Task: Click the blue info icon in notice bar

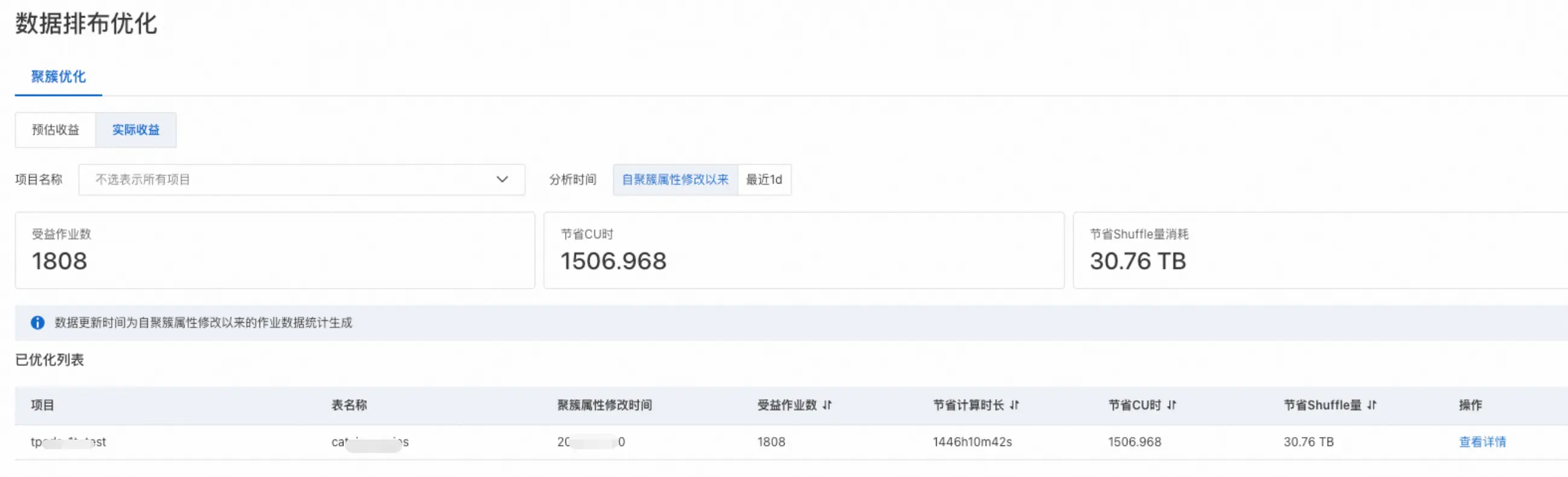Action: [38, 323]
